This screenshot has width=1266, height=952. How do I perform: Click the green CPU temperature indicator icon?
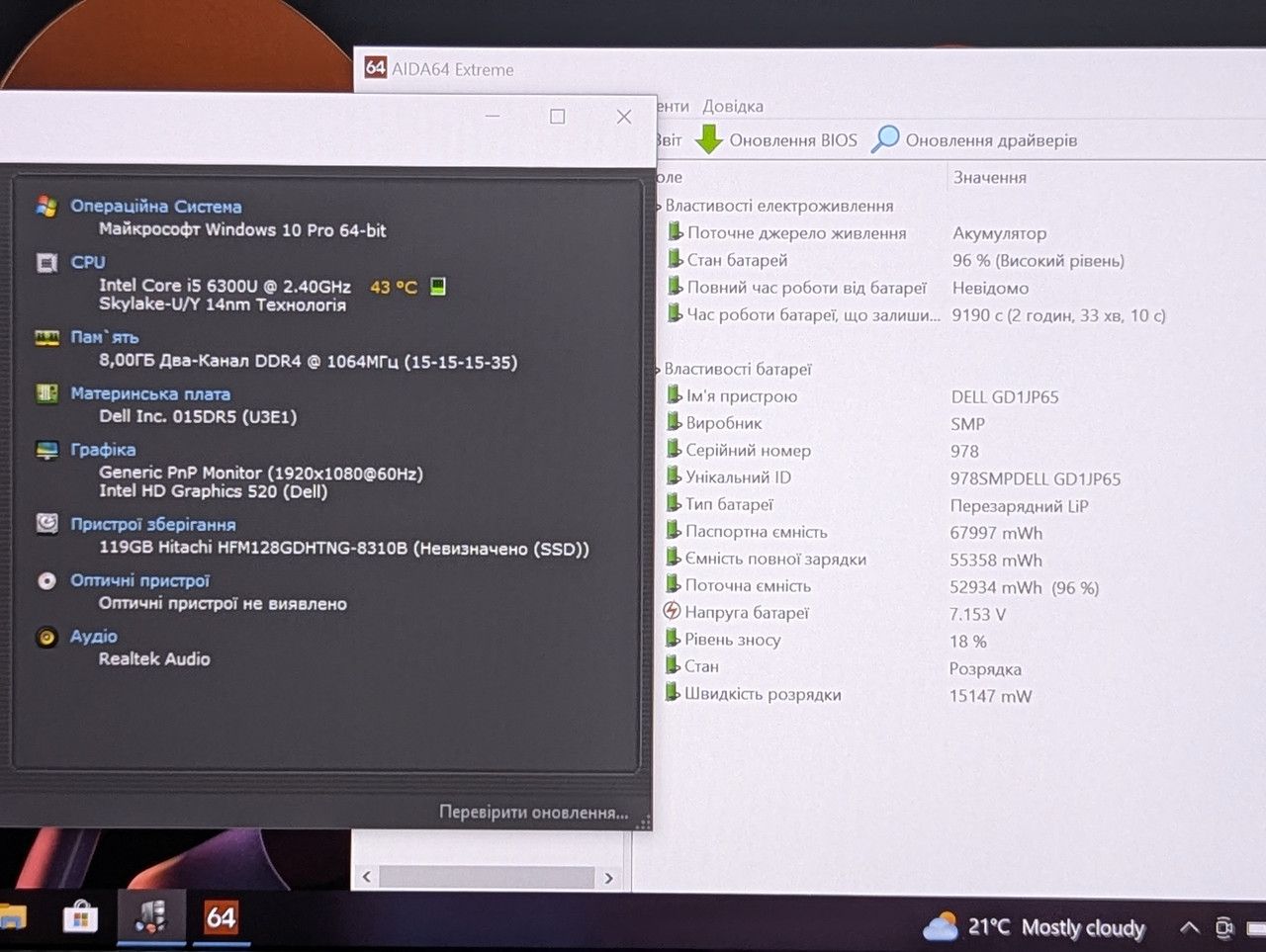click(x=438, y=287)
